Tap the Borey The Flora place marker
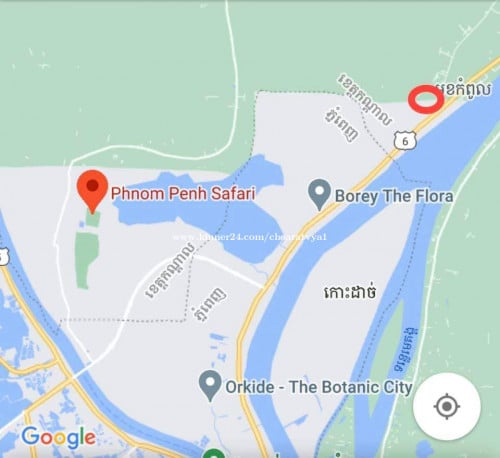Screen dimensions: 500x458 319,195
